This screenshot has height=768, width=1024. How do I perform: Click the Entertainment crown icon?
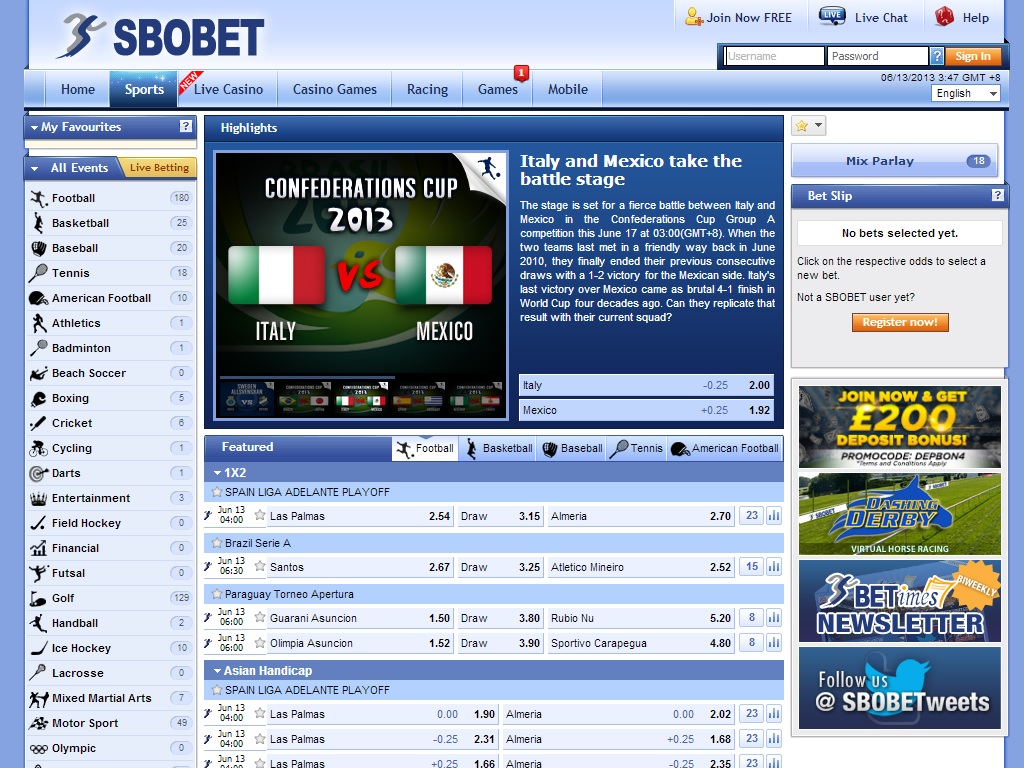tap(39, 498)
